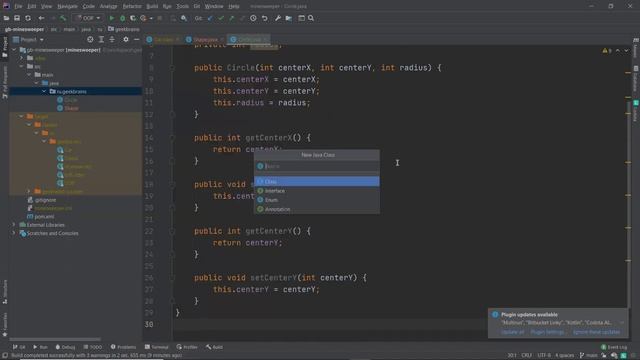Click the Rollback undo icon
Viewport: 640px width, 360px height.
[x=264, y=18]
